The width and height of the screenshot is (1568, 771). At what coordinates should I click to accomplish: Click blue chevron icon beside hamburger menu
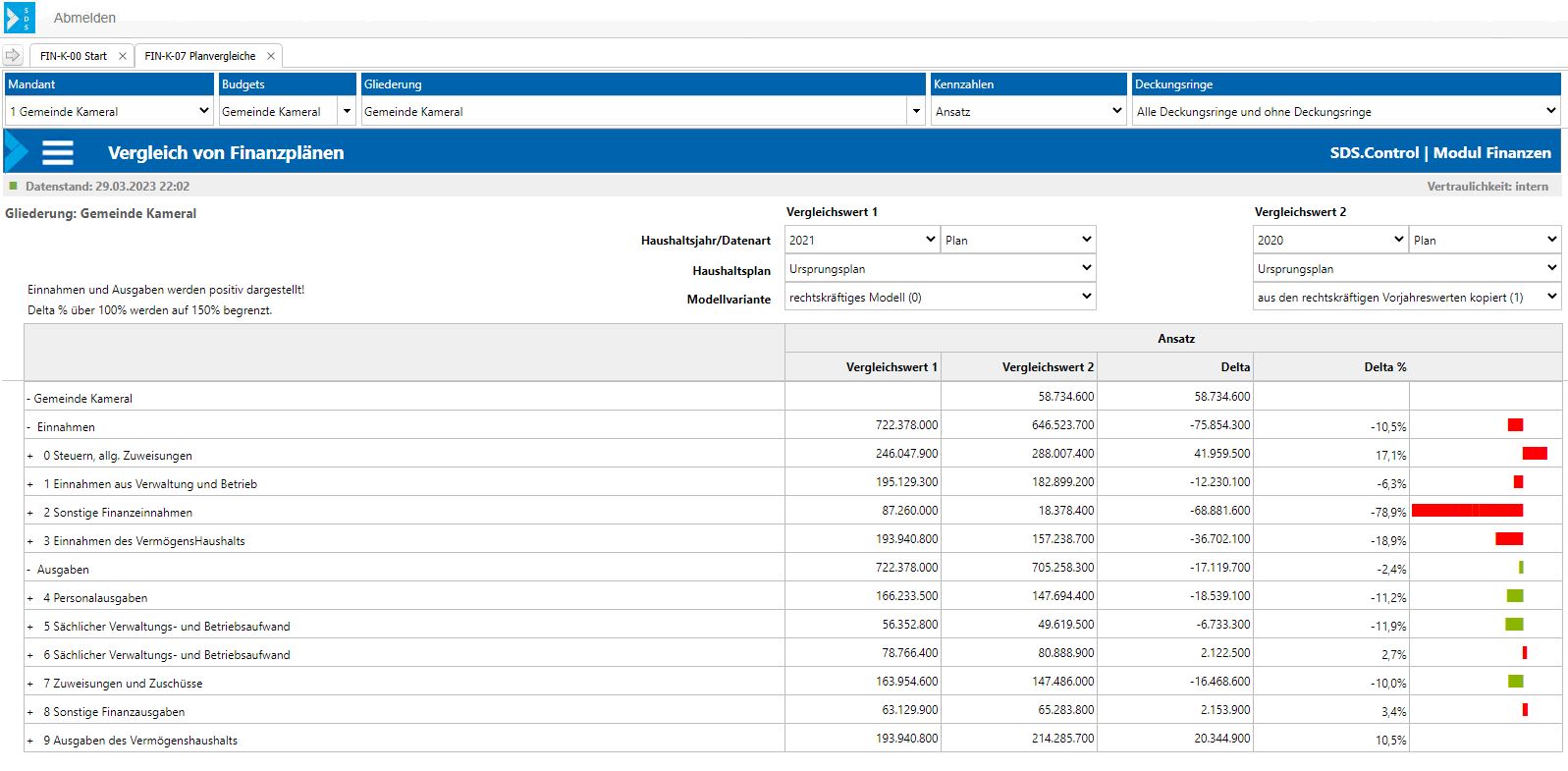[x=17, y=152]
